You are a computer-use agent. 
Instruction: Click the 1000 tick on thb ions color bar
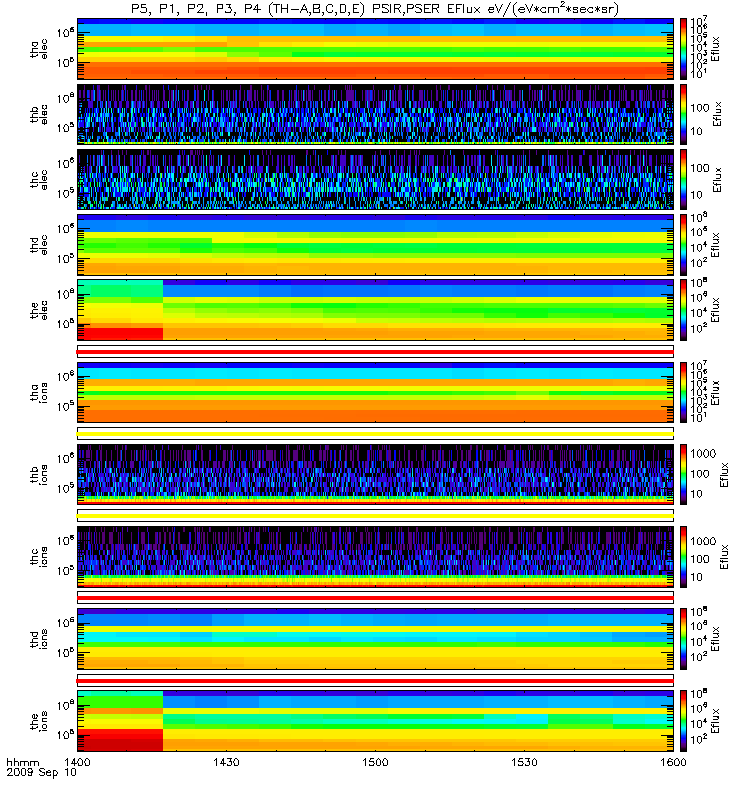pyautogui.click(x=703, y=454)
